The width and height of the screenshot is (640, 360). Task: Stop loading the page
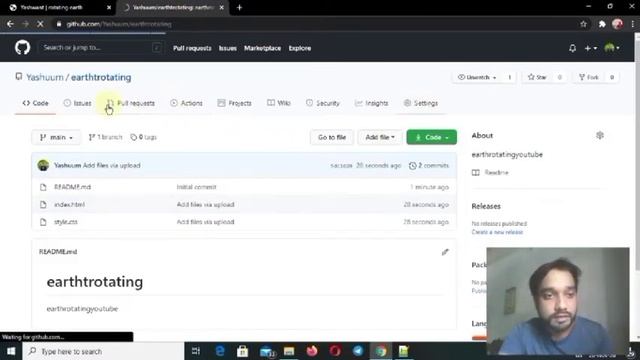[40, 24]
